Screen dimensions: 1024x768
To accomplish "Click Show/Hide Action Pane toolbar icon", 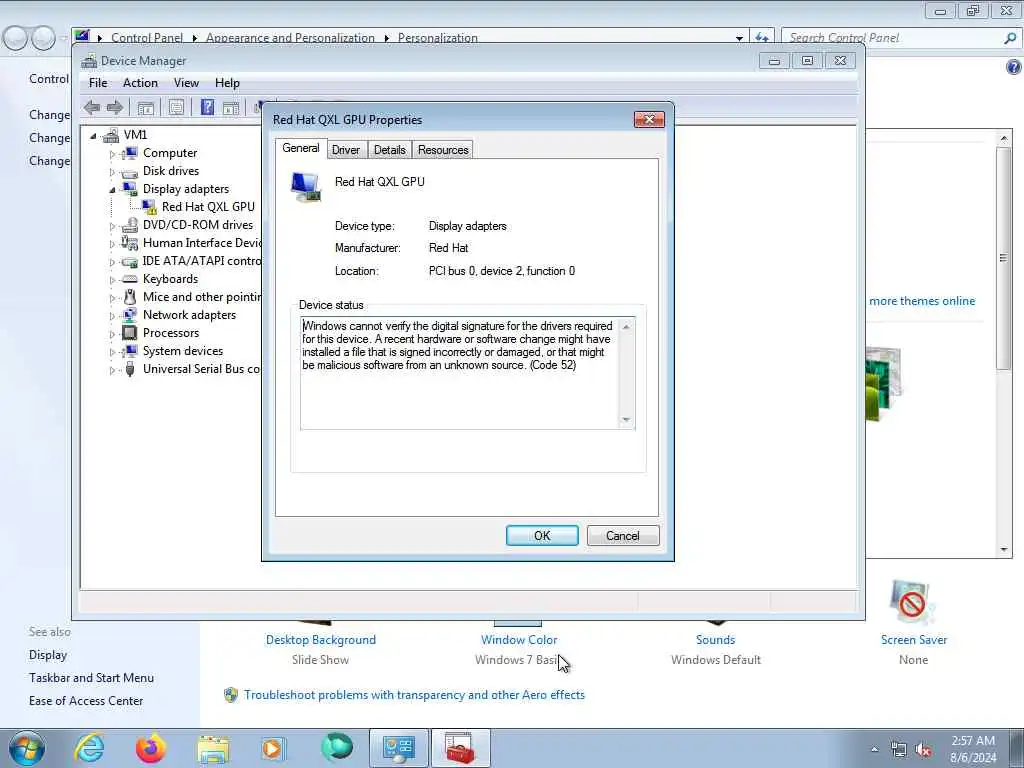I will coord(231,108).
